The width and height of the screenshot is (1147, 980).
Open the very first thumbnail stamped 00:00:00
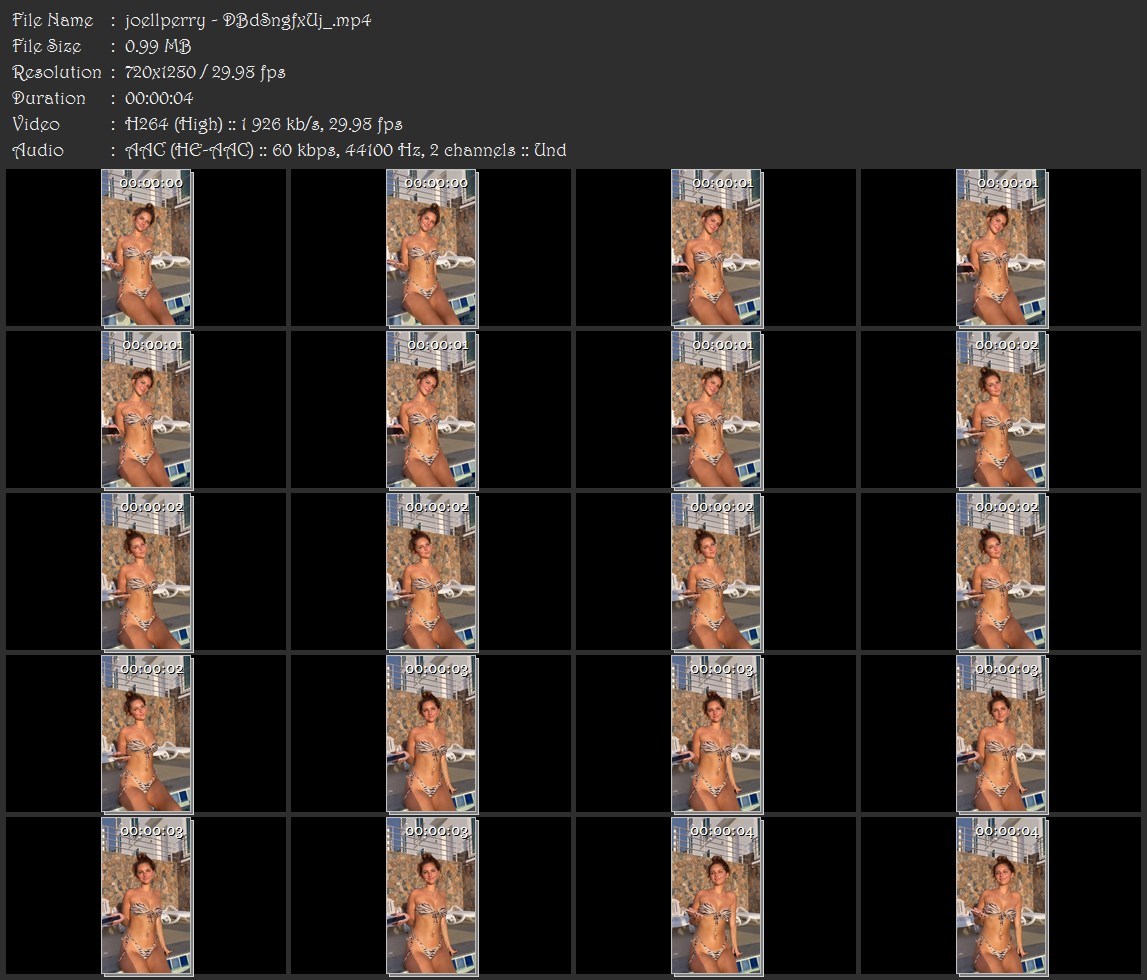(x=146, y=247)
